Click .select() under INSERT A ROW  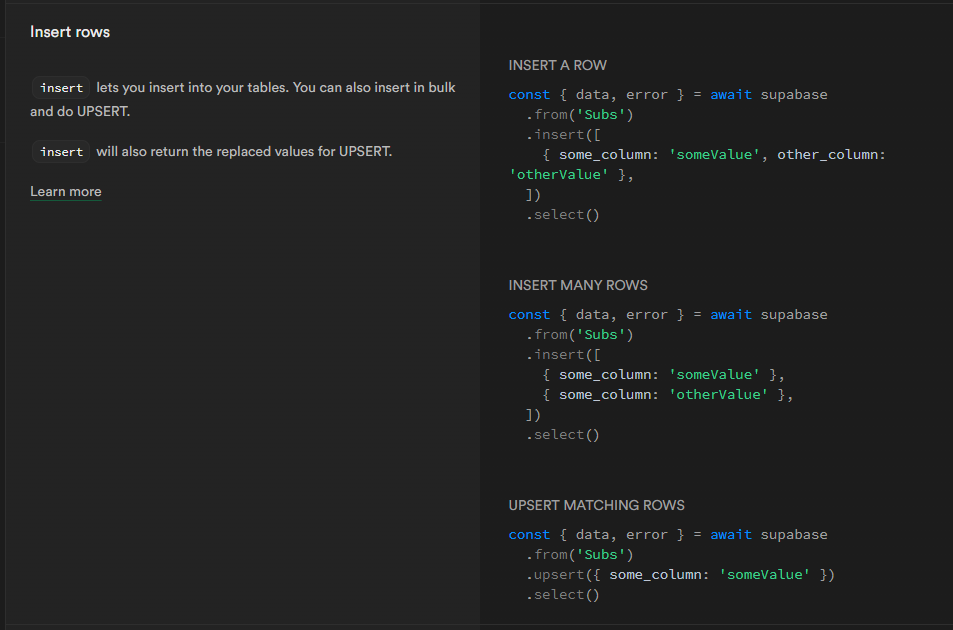tap(562, 214)
